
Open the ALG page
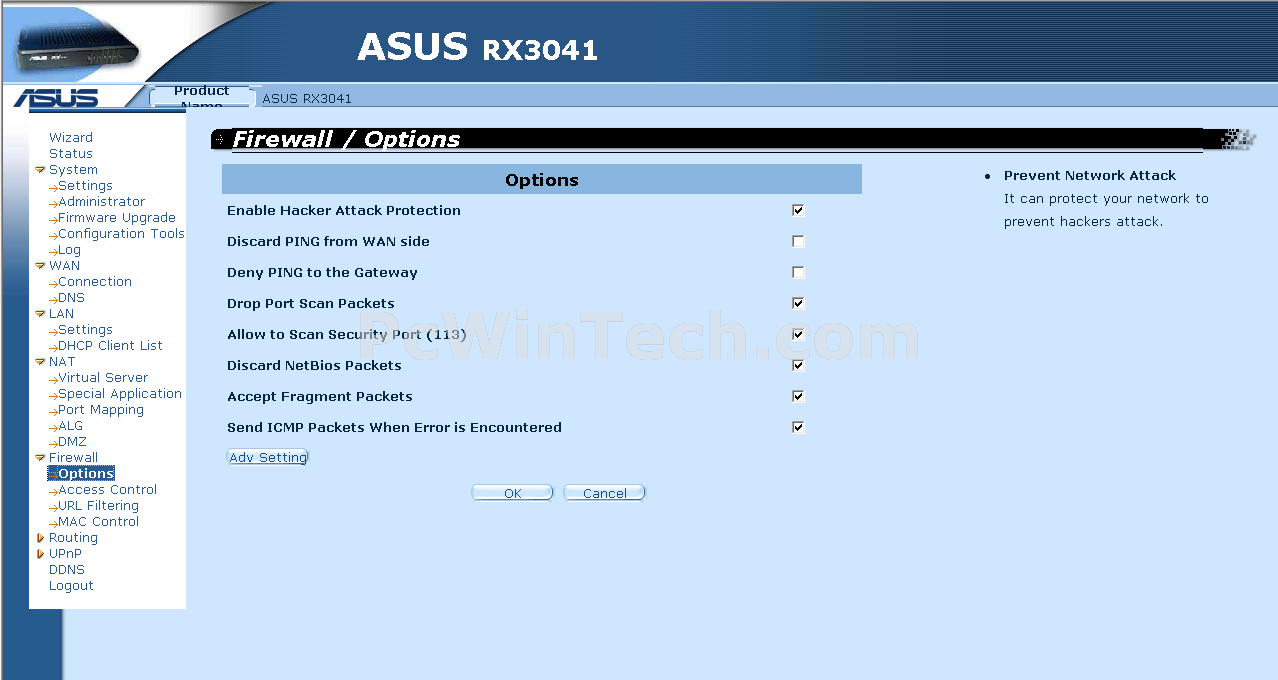click(70, 426)
